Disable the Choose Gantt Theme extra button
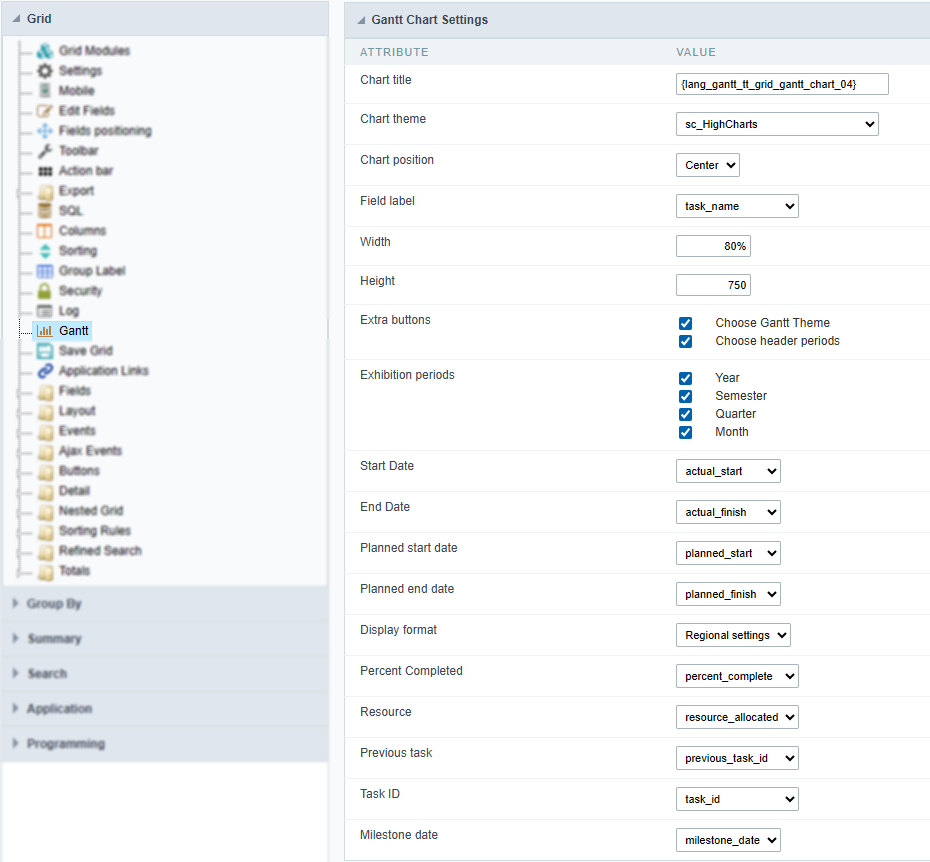 (x=685, y=322)
